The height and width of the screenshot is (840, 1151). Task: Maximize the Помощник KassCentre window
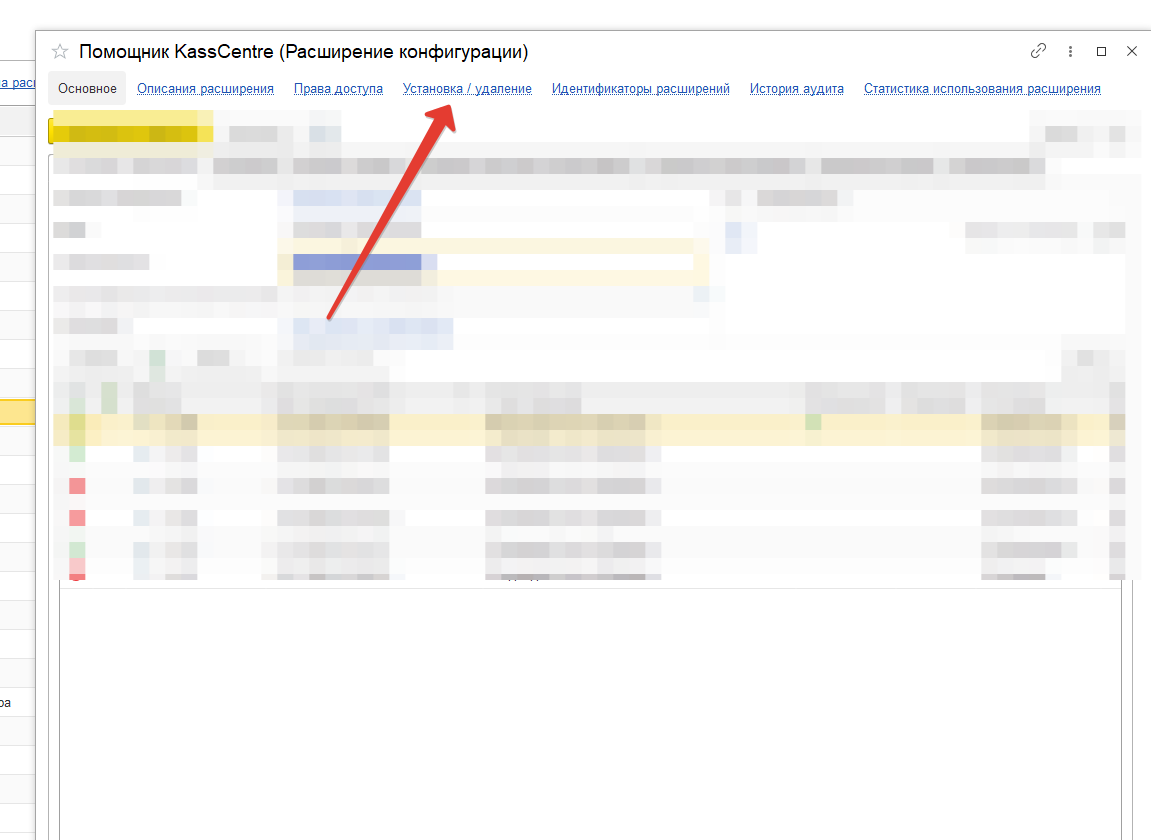point(1101,51)
